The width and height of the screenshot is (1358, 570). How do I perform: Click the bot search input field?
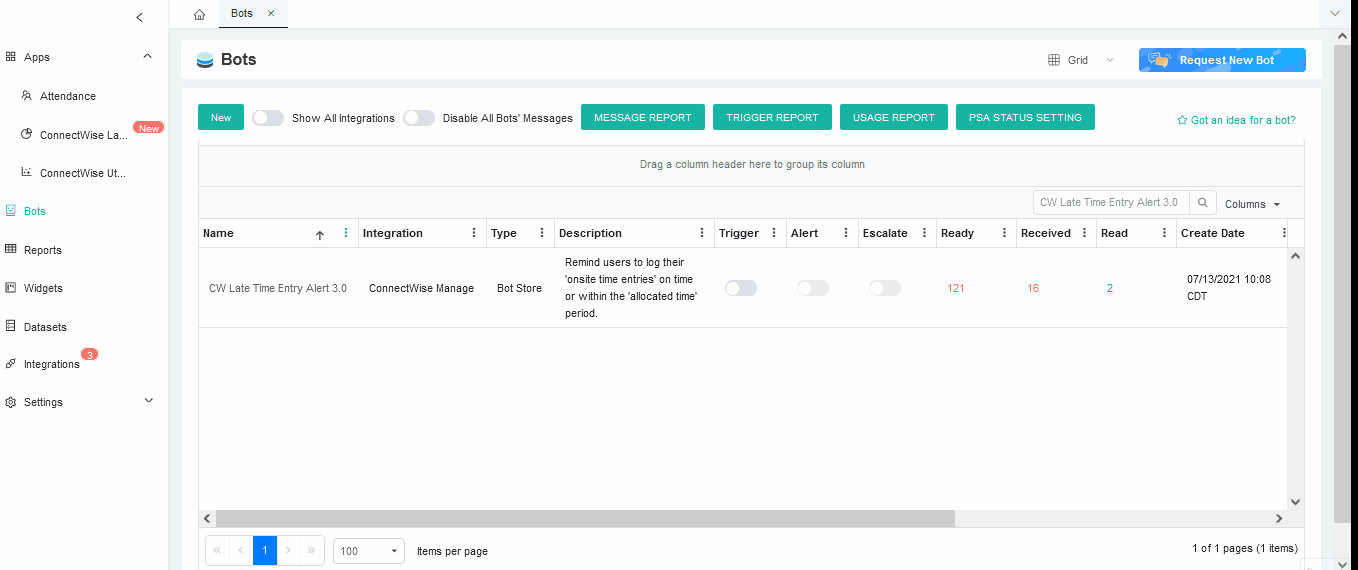point(1110,202)
